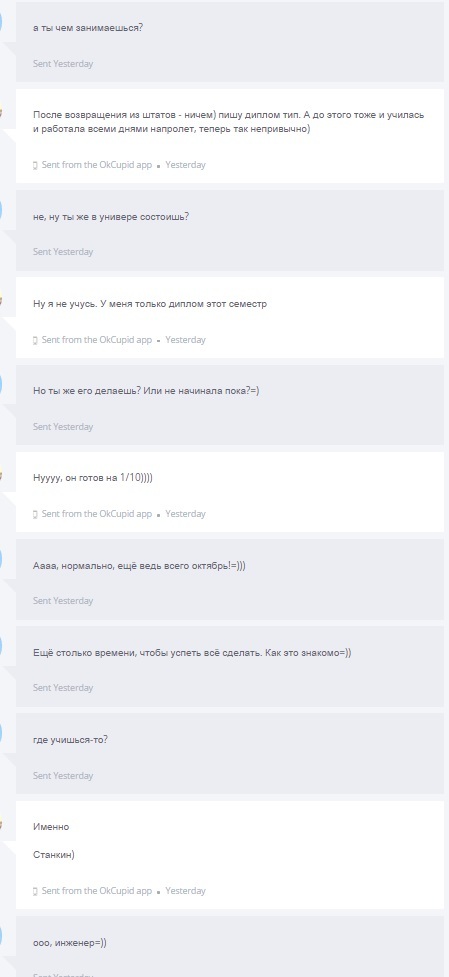Click the "Yesterday" timestamp after "Ну я не учусь"

(x=185, y=340)
